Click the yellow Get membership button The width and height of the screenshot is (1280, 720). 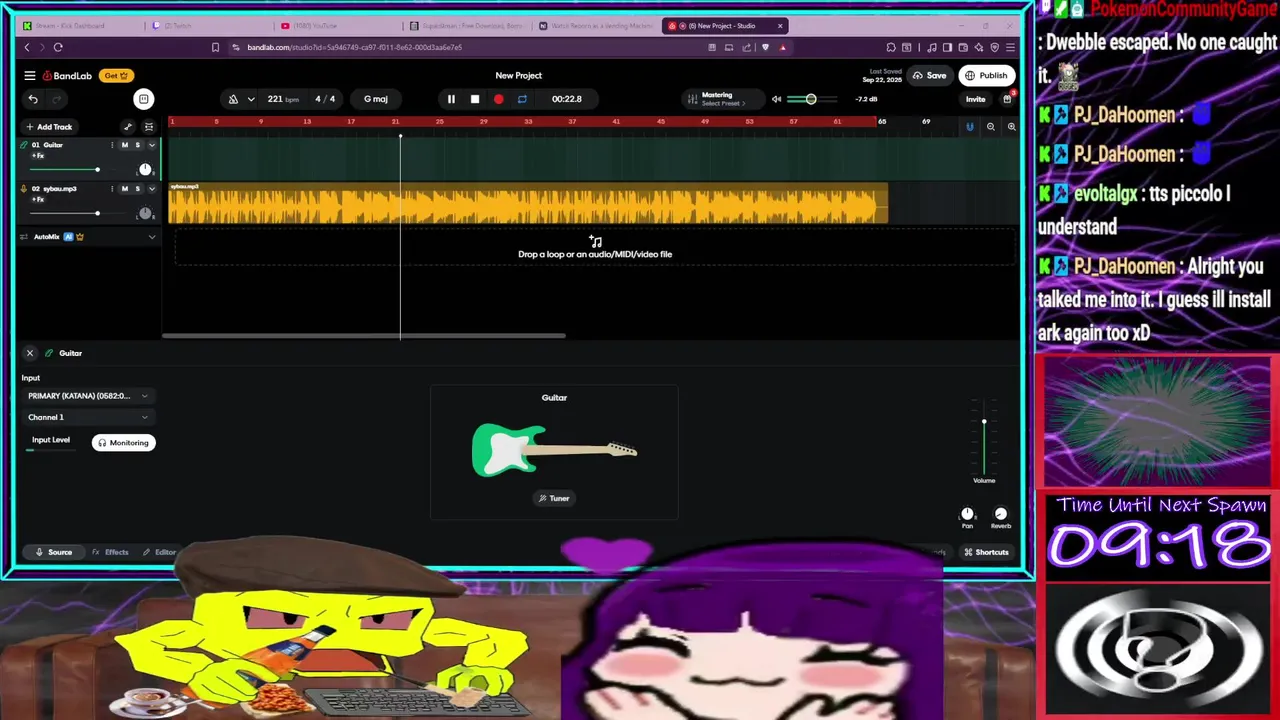pyautogui.click(x=116, y=76)
